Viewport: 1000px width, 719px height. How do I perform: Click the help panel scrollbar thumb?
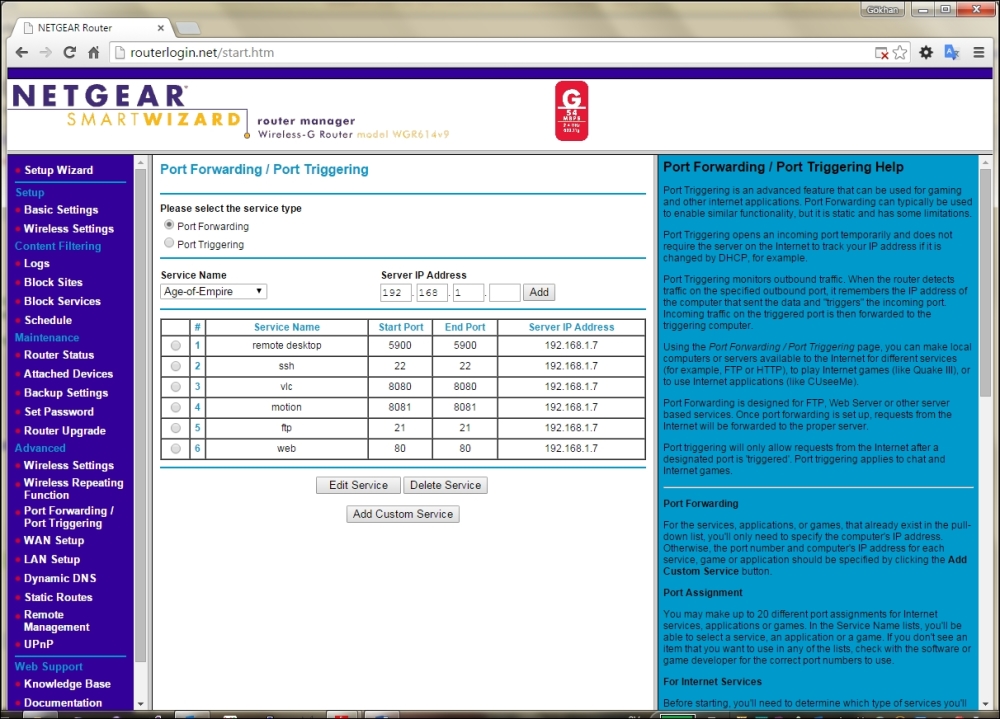coord(985,283)
